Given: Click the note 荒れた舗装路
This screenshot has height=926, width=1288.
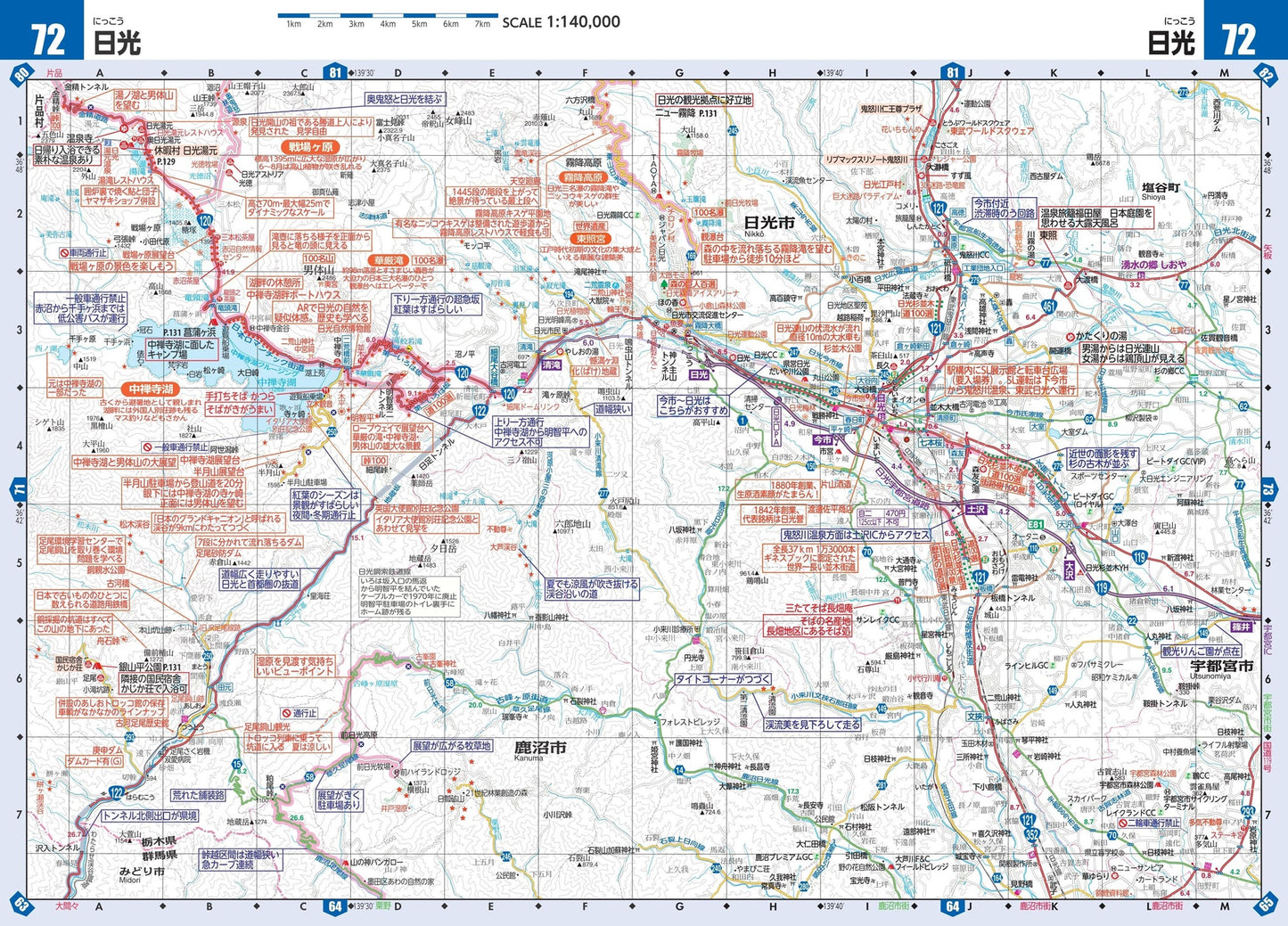Looking at the screenshot, I should [x=199, y=795].
